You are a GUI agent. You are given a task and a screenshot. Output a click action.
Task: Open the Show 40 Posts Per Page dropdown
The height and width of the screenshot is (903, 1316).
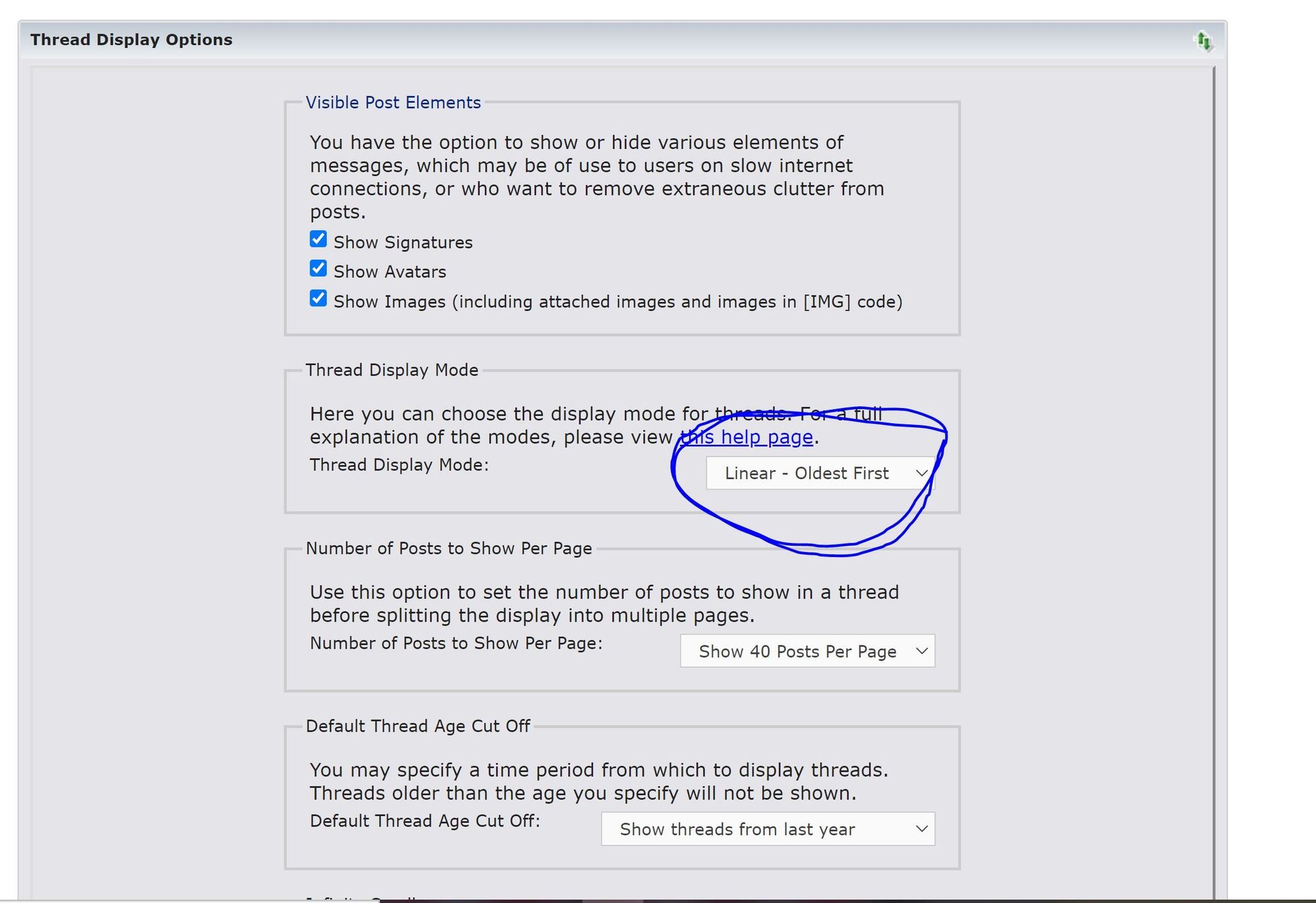[807, 651]
